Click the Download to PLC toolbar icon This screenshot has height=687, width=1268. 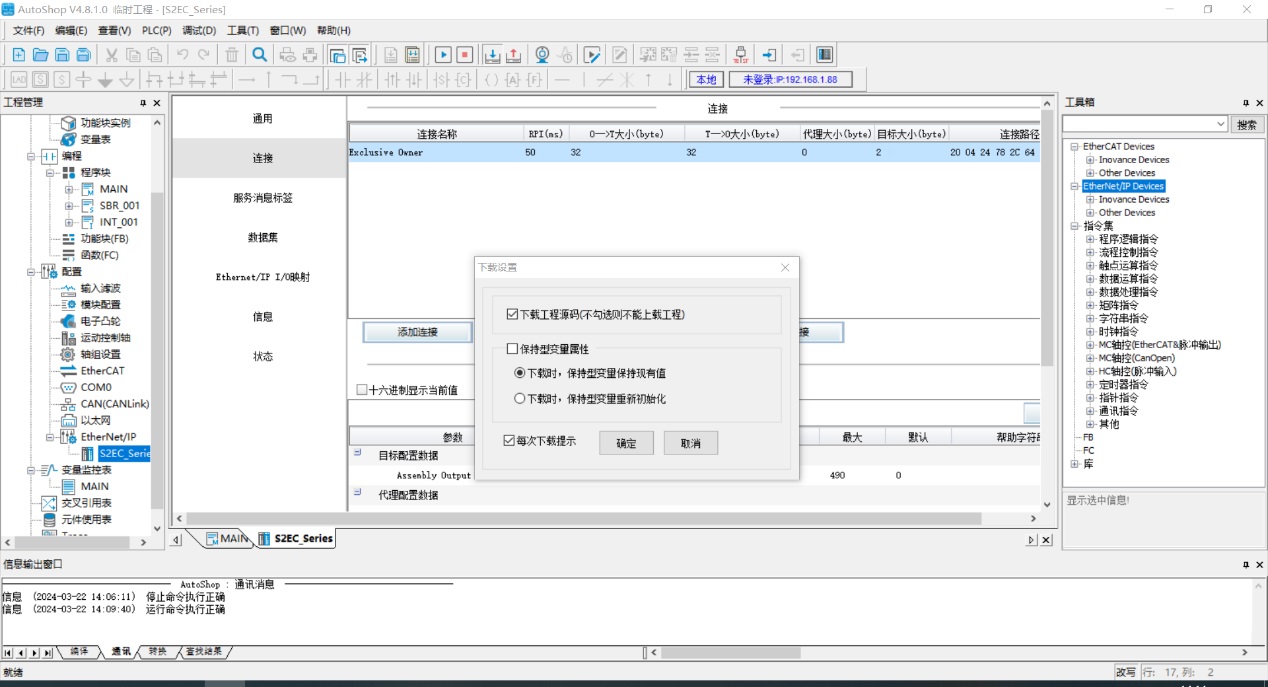coord(492,55)
